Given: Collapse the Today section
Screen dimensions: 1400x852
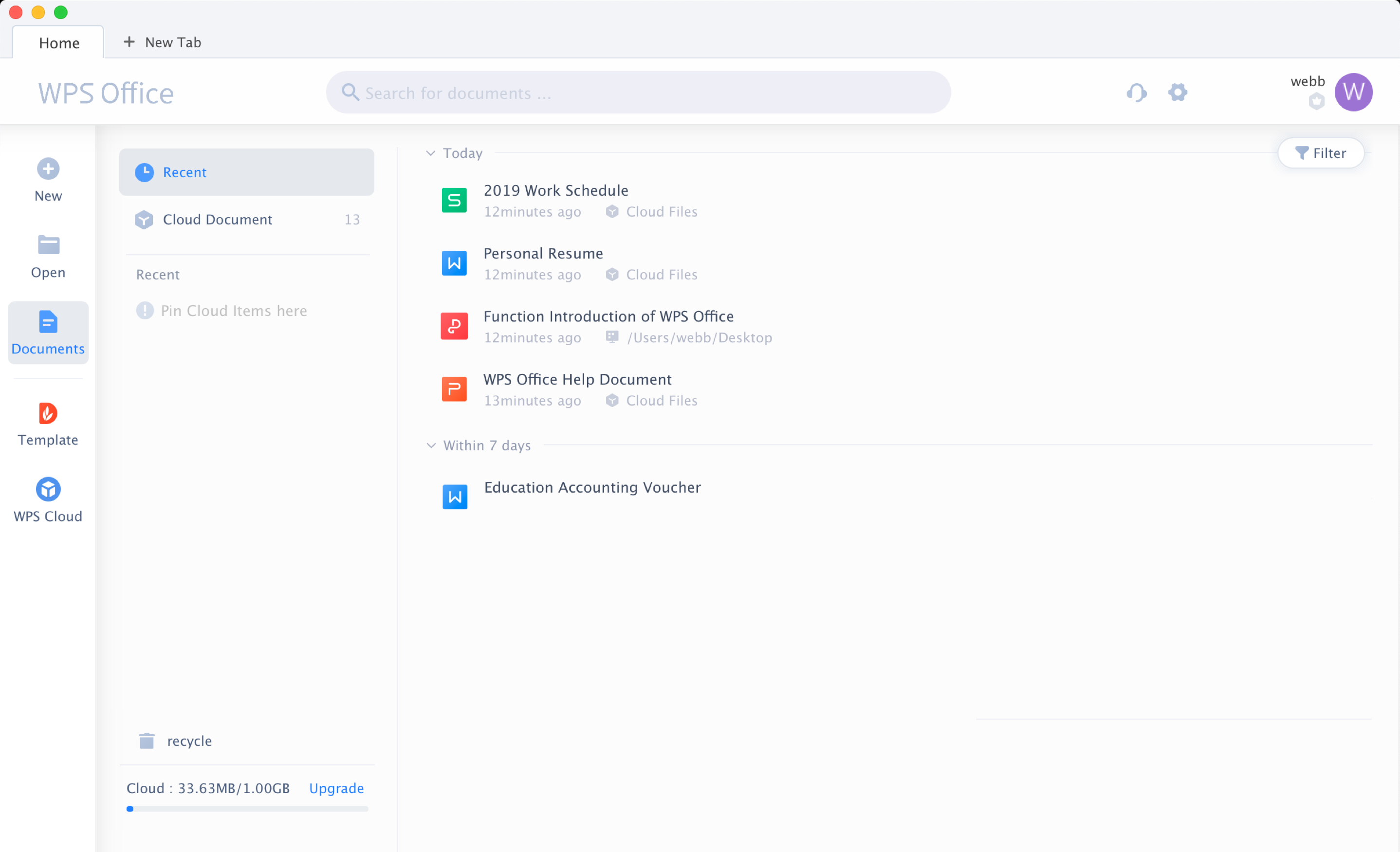Looking at the screenshot, I should point(432,153).
